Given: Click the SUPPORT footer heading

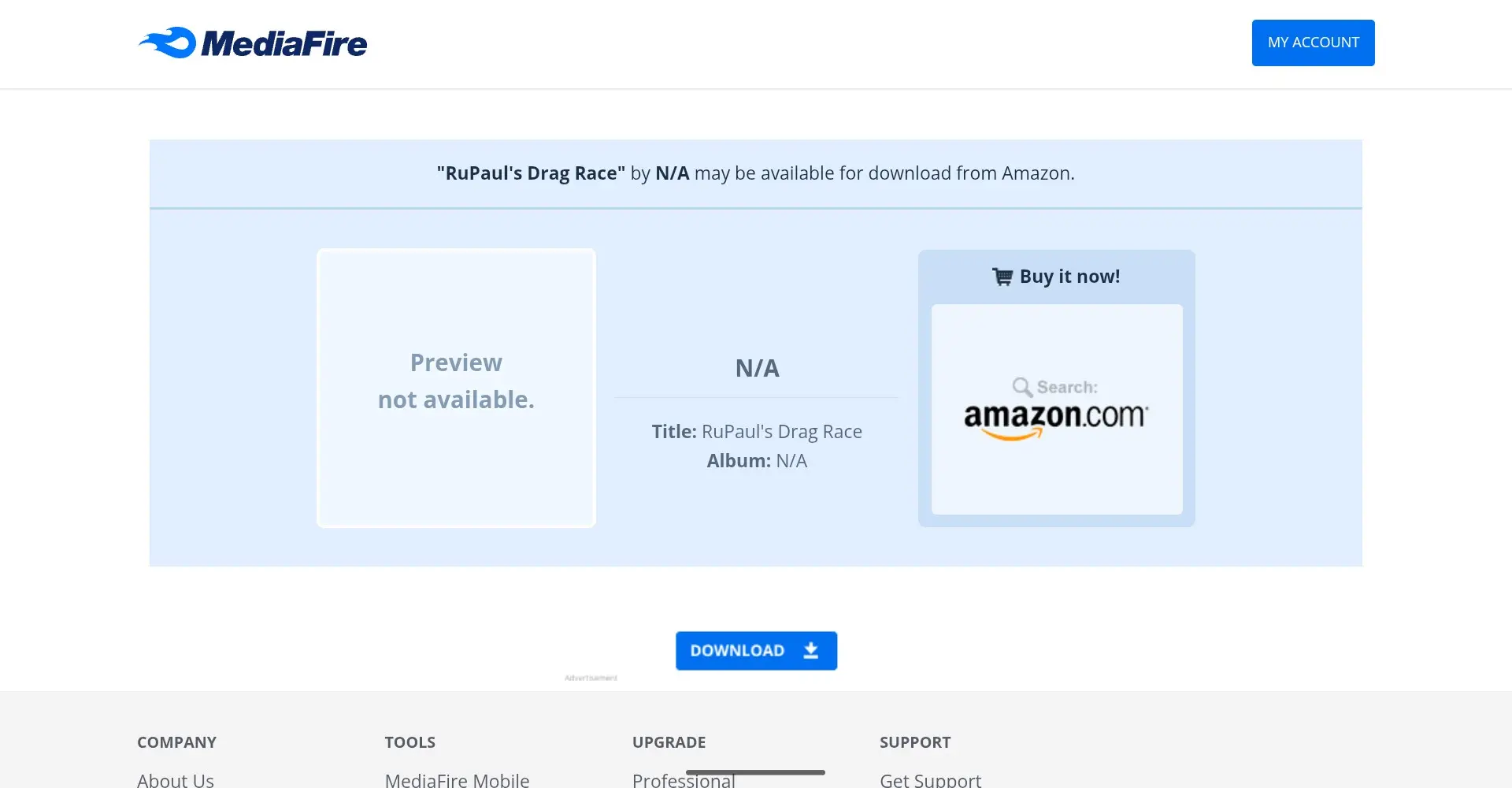Looking at the screenshot, I should [915, 742].
